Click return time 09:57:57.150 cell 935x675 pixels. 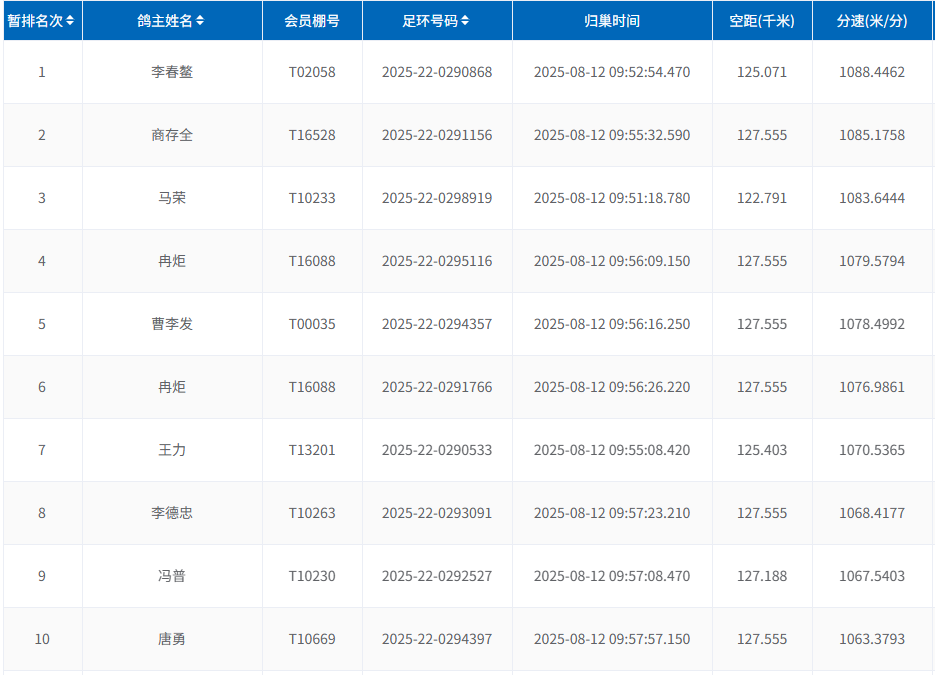pos(612,639)
